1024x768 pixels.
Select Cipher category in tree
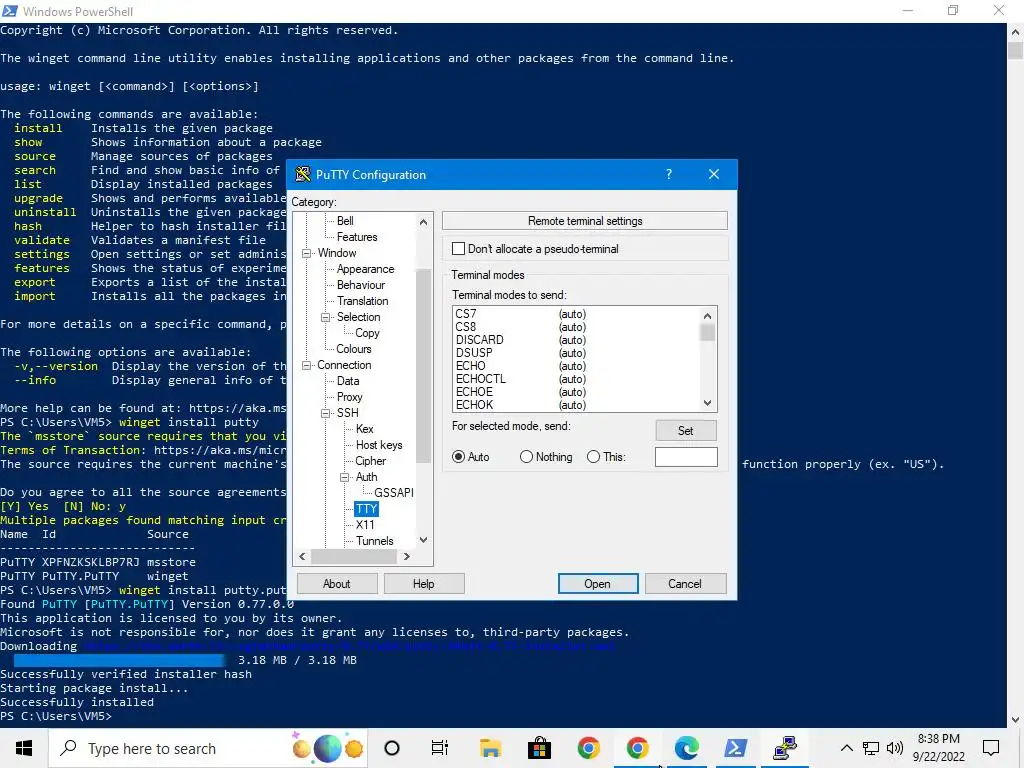(370, 461)
